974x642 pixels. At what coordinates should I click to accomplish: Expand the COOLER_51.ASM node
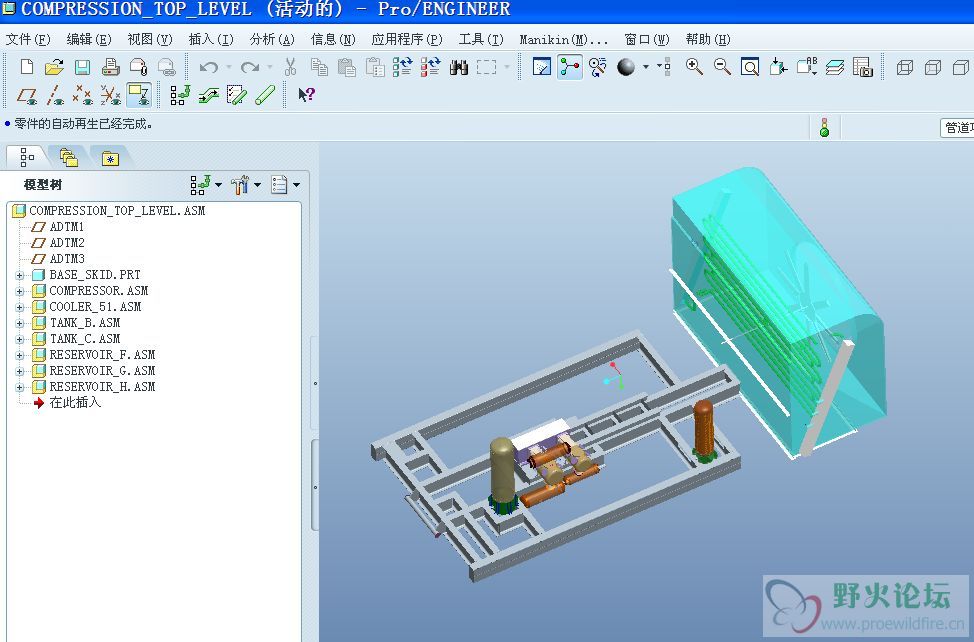pos(19,307)
